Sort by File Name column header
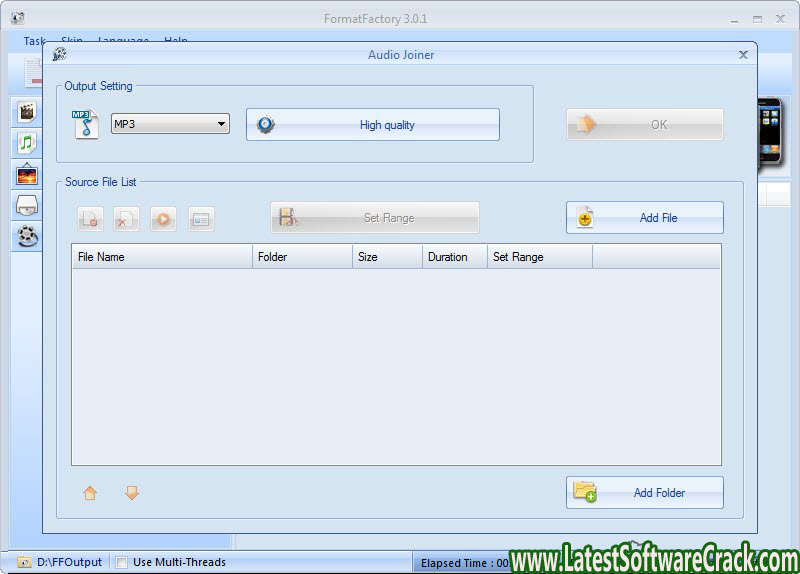Image resolution: width=800 pixels, height=574 pixels. coord(162,257)
